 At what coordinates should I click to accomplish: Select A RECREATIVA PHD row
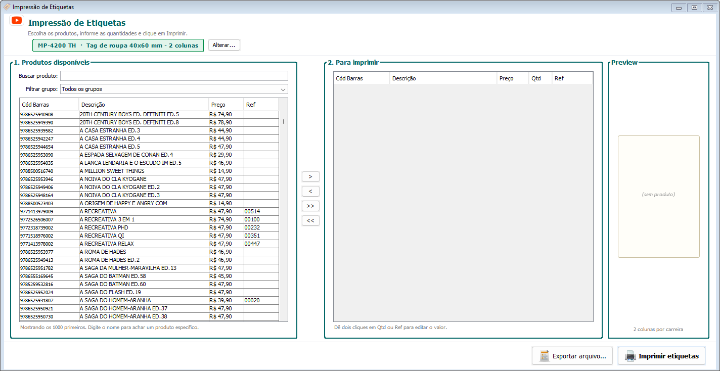(149, 227)
